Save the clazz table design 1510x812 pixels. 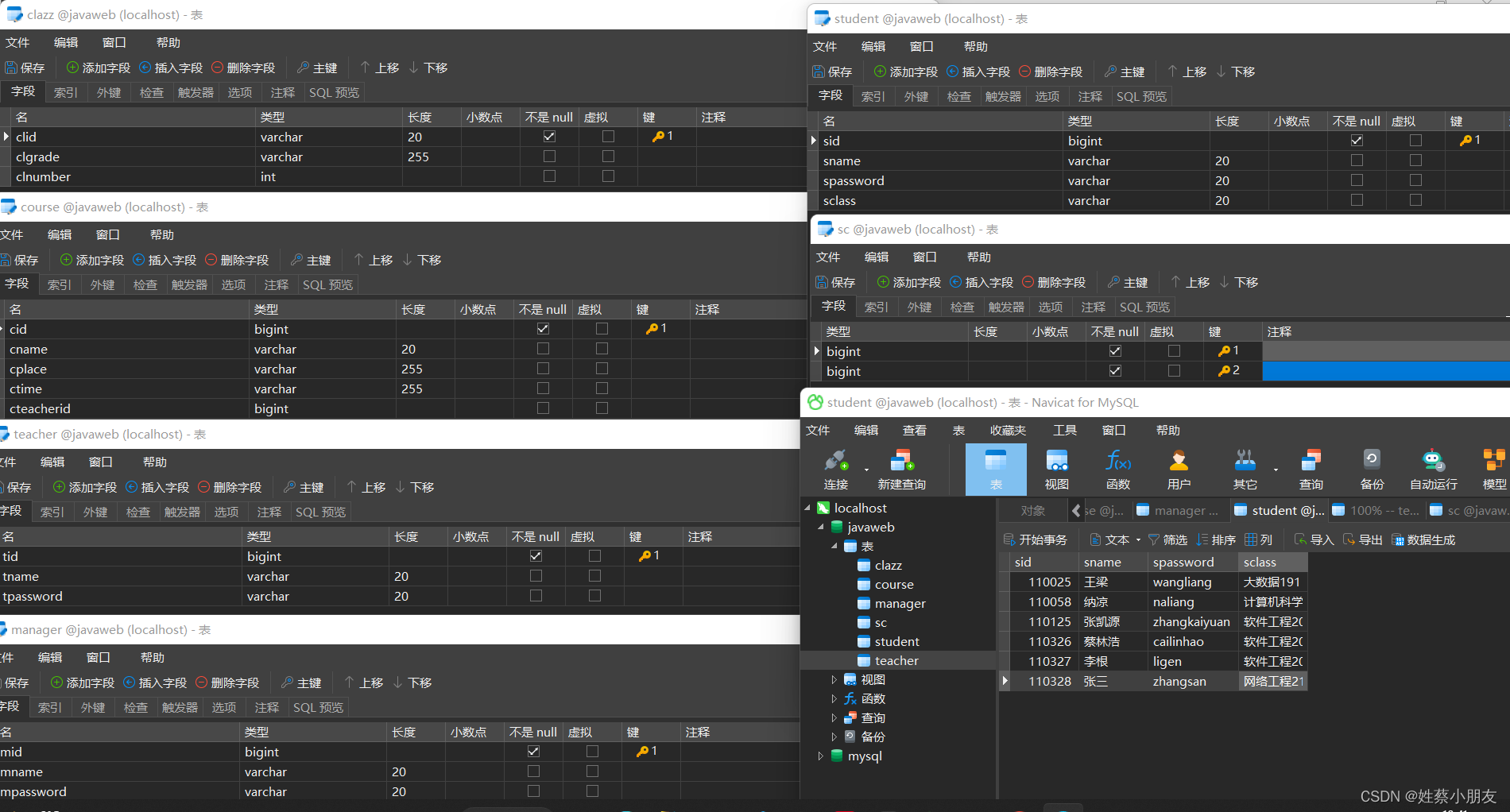[x=25, y=68]
